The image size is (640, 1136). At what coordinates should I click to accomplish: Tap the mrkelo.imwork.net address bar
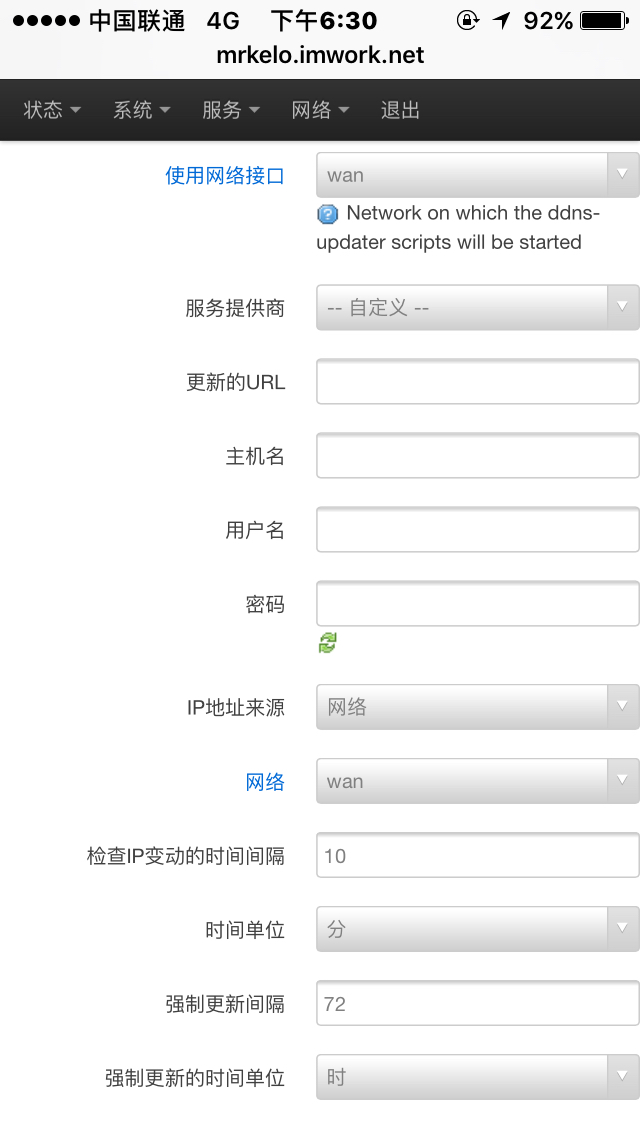point(320,56)
